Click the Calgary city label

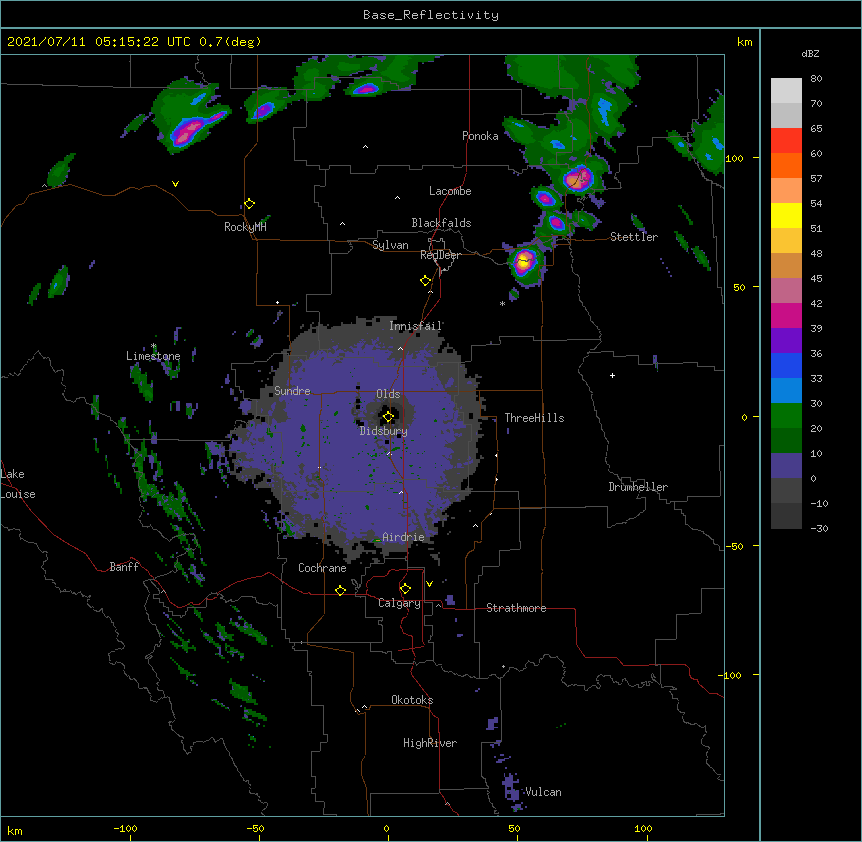point(399,603)
